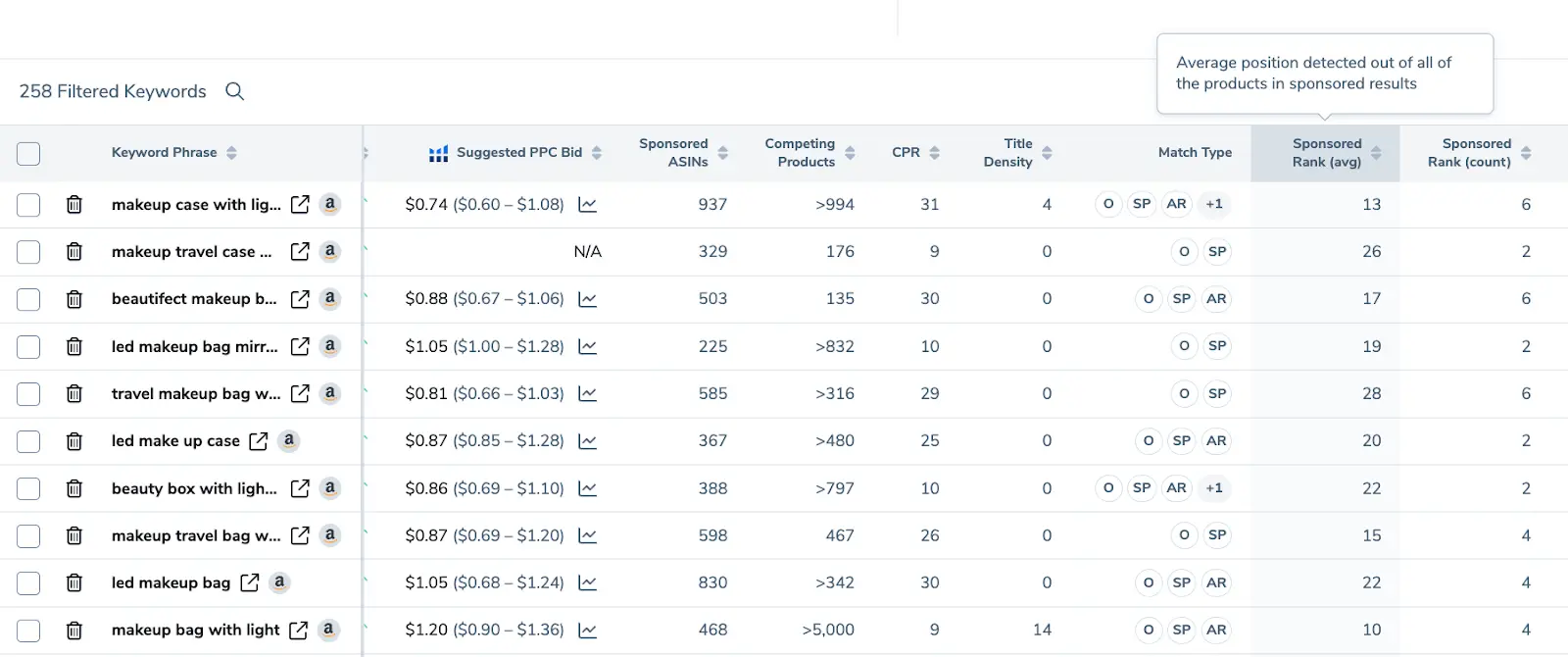The height and width of the screenshot is (657, 1568).
Task: Click the Sponsored Rank (avg) column header
Action: click(x=1326, y=153)
